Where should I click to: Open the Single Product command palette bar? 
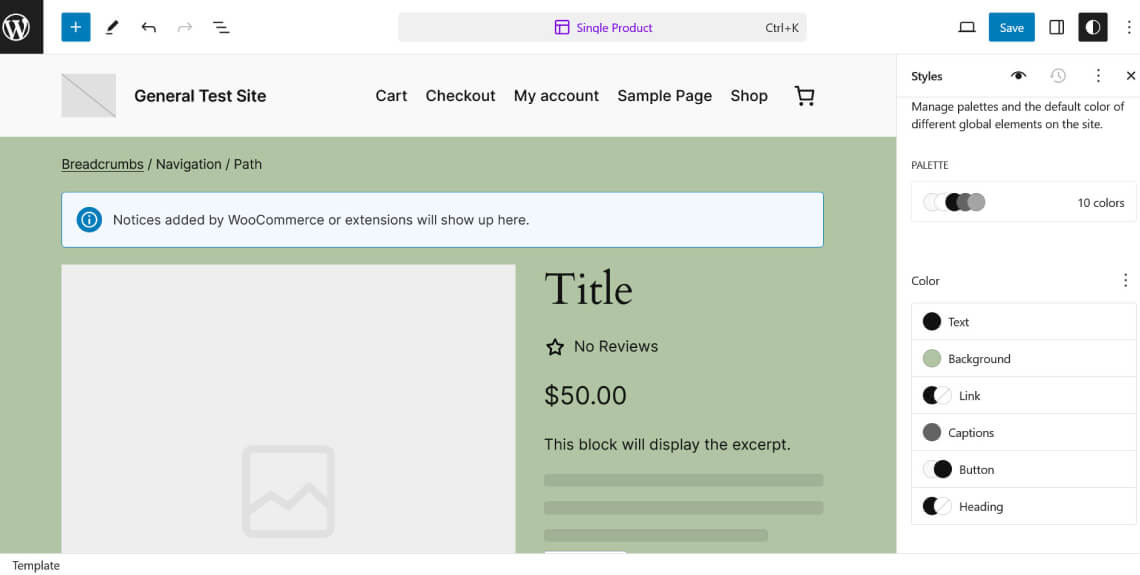tap(602, 27)
